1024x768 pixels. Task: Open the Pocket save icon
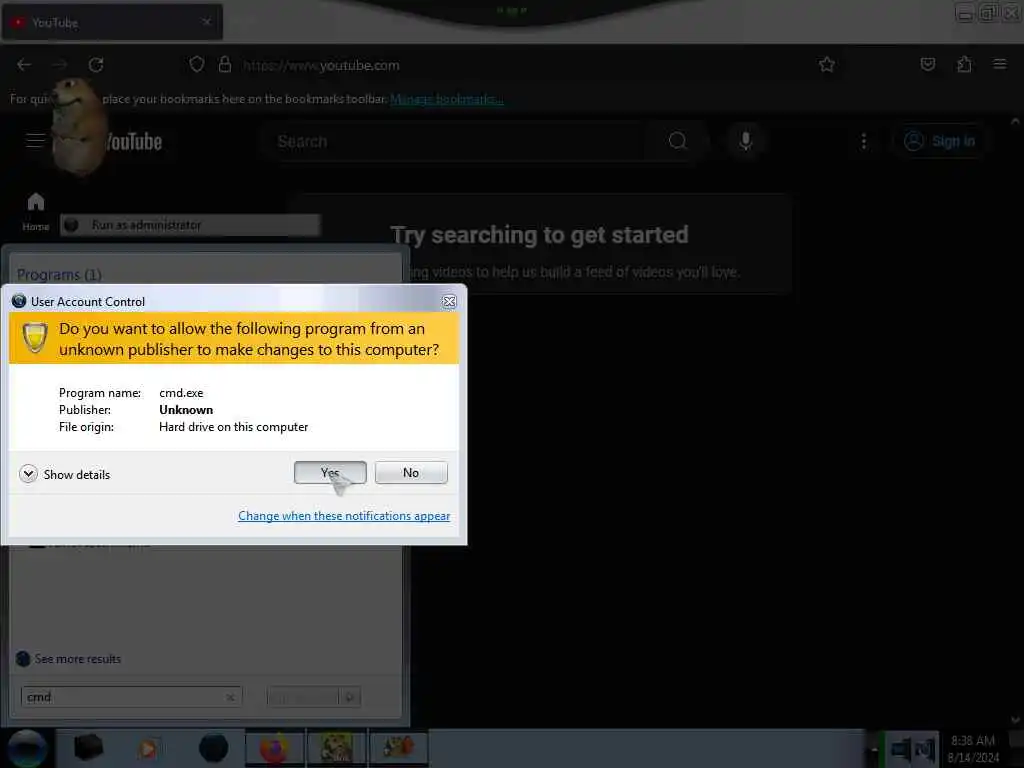[x=927, y=64]
